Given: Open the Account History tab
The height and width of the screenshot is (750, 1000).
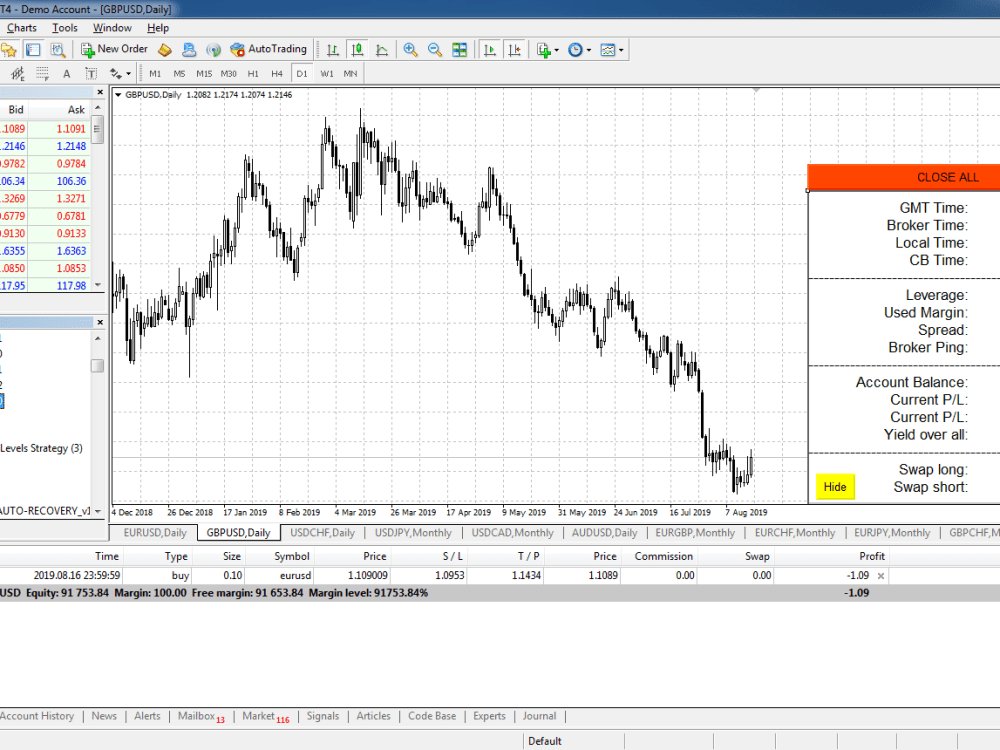Looking at the screenshot, I should 37,716.
